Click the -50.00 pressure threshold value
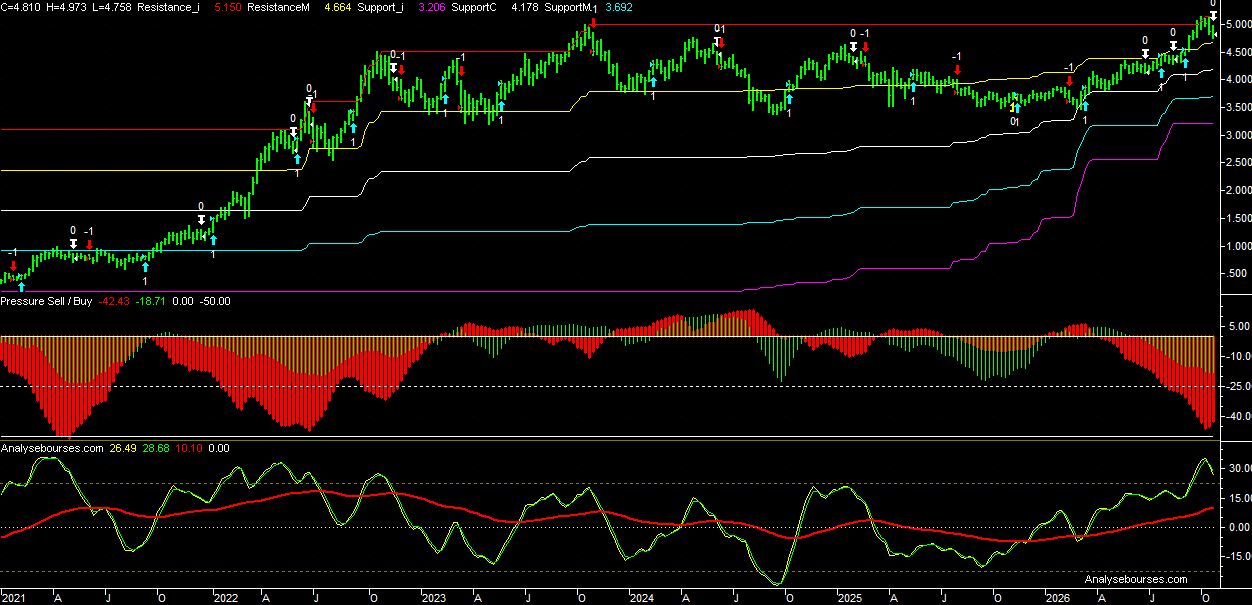Image resolution: width=1252 pixels, height=605 pixels. (x=215, y=300)
